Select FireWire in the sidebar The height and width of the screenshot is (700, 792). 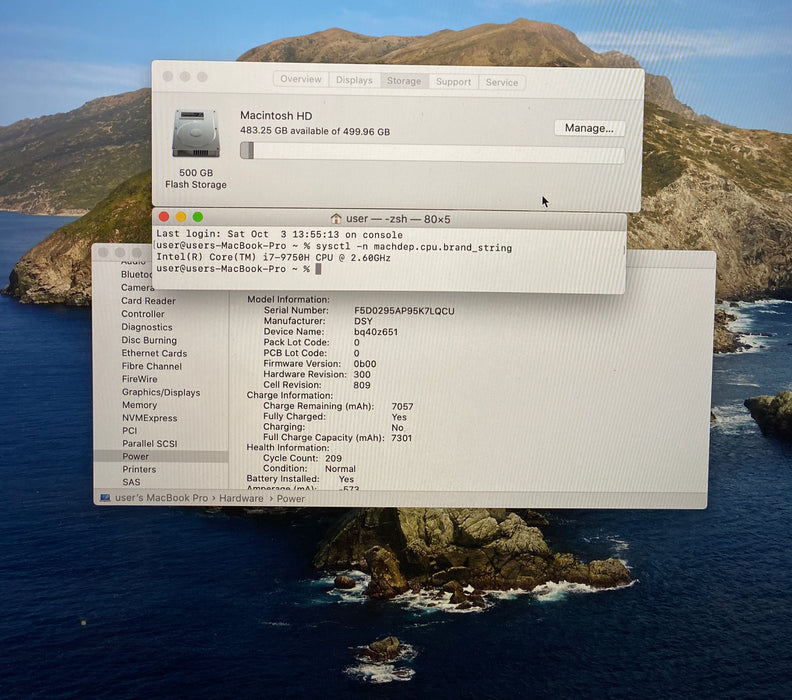pyautogui.click(x=139, y=379)
